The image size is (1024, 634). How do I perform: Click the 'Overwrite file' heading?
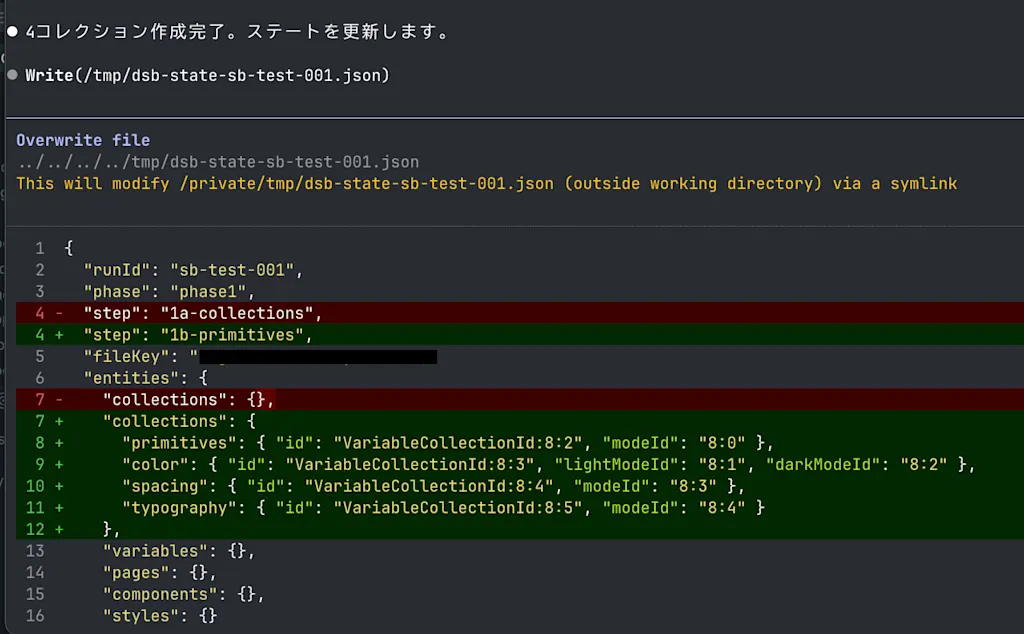tap(83, 140)
